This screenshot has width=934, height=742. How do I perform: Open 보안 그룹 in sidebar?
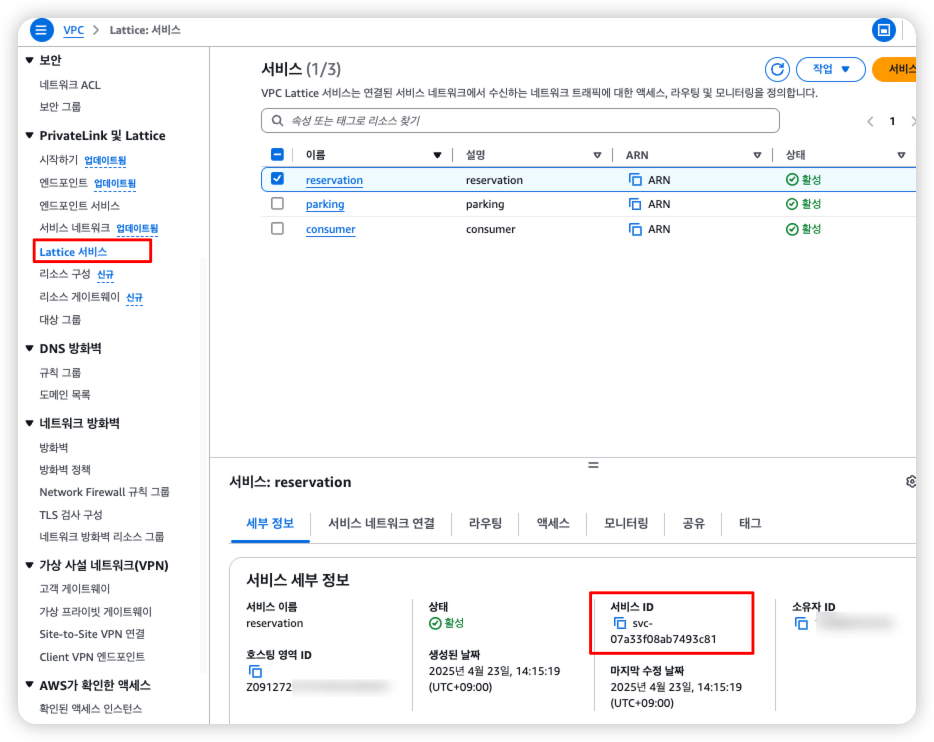[60, 107]
